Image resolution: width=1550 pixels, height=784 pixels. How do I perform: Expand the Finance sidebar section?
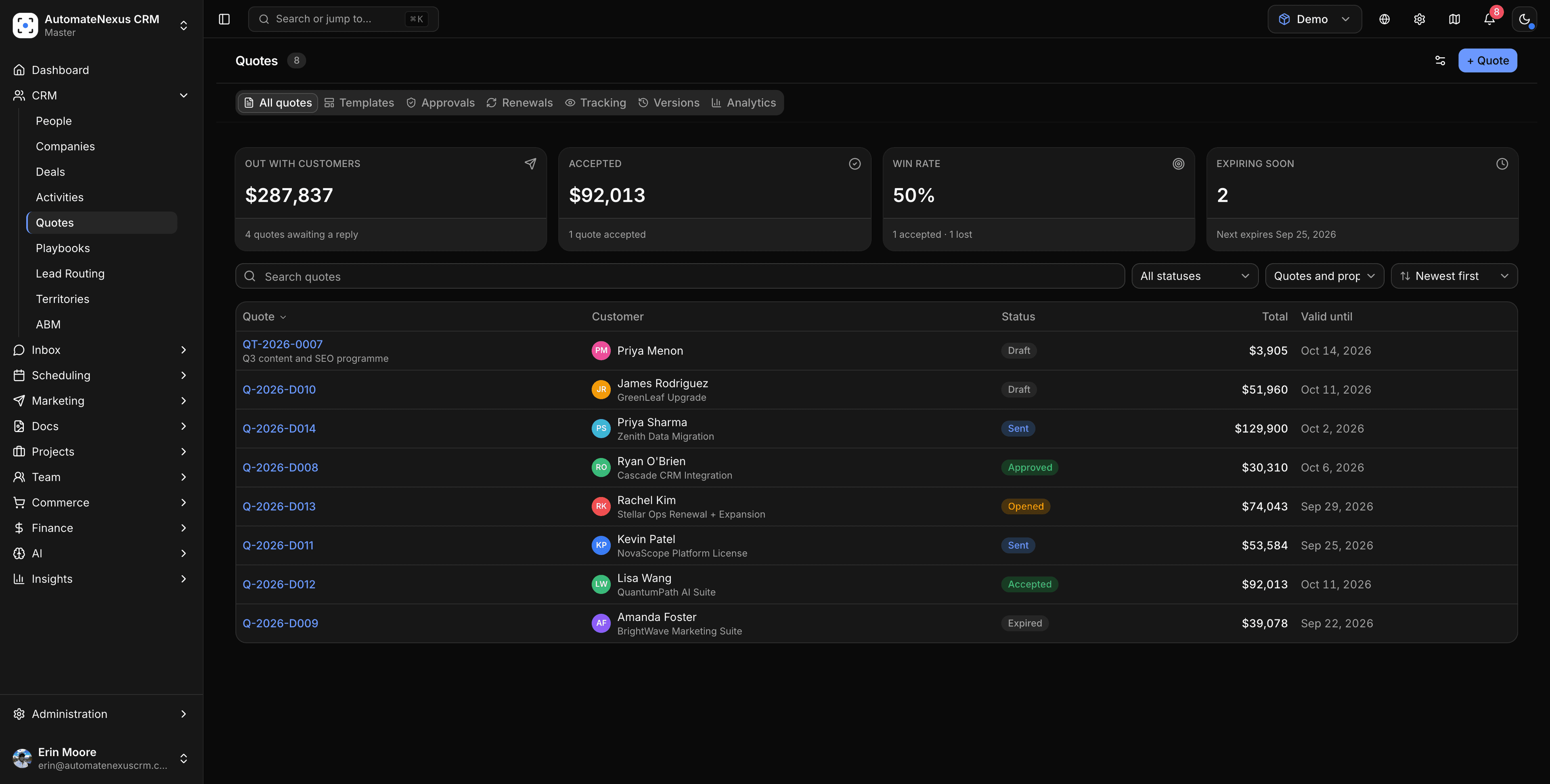click(x=101, y=528)
